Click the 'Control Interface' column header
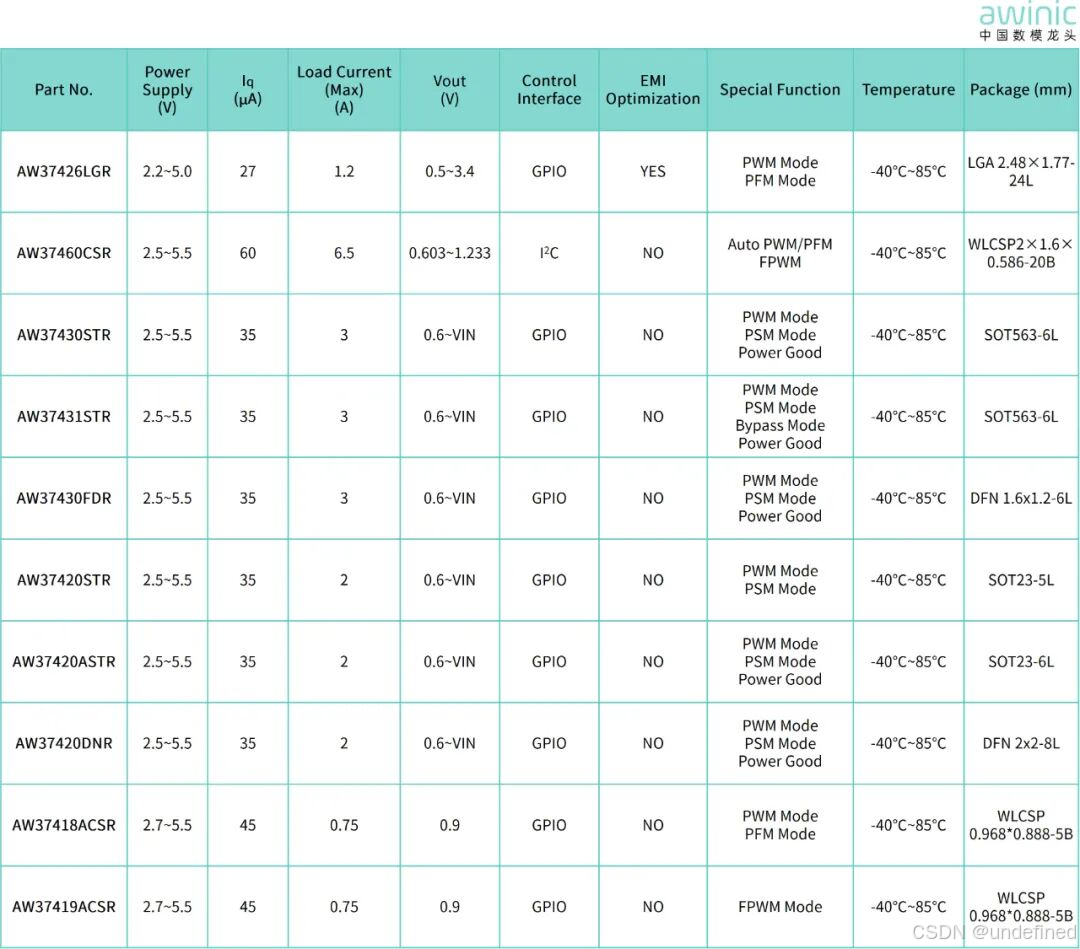1080x949 pixels. pos(549,90)
